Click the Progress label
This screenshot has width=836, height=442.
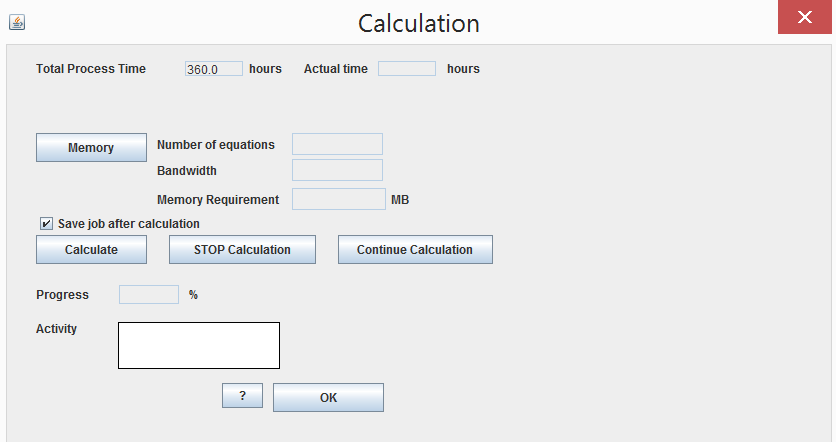[62, 295]
